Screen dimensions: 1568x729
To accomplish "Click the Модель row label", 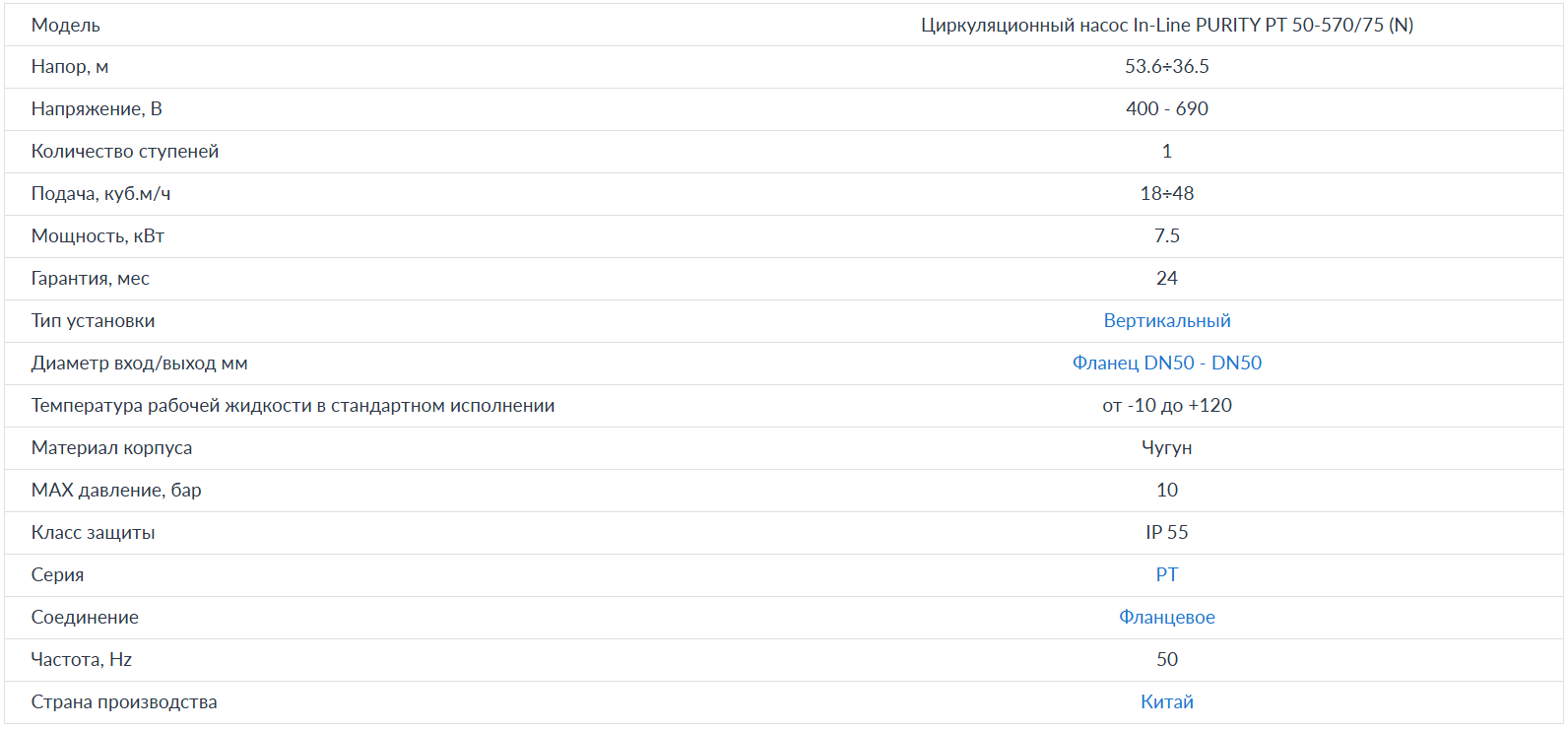I will click(66, 26).
